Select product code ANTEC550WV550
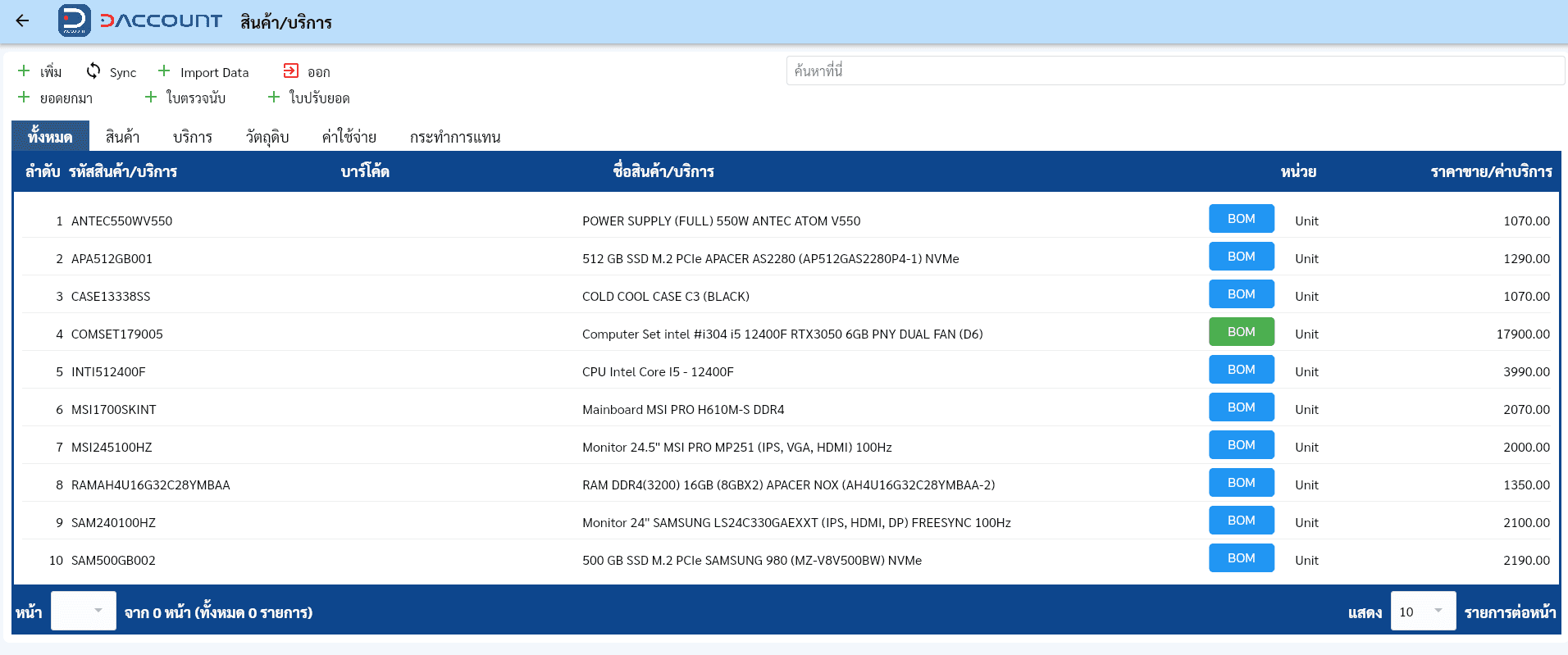This screenshot has width=1568, height=655. point(121,221)
